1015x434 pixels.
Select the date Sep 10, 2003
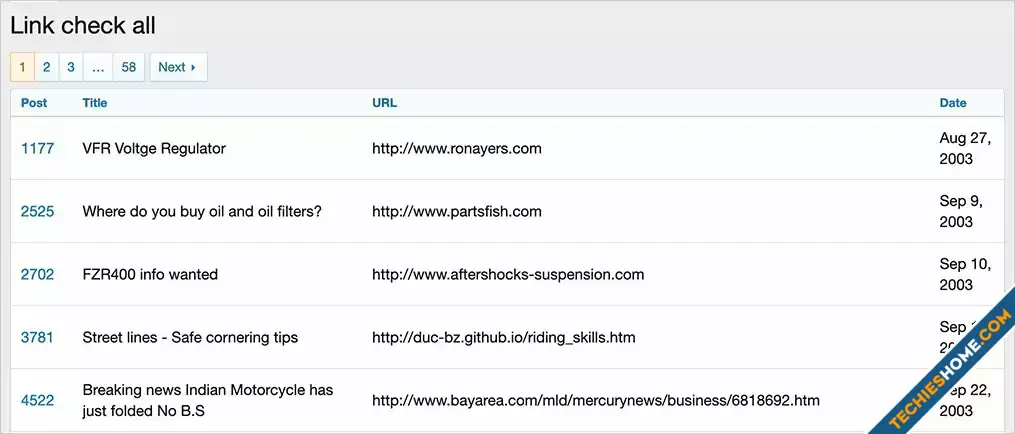(x=965, y=274)
